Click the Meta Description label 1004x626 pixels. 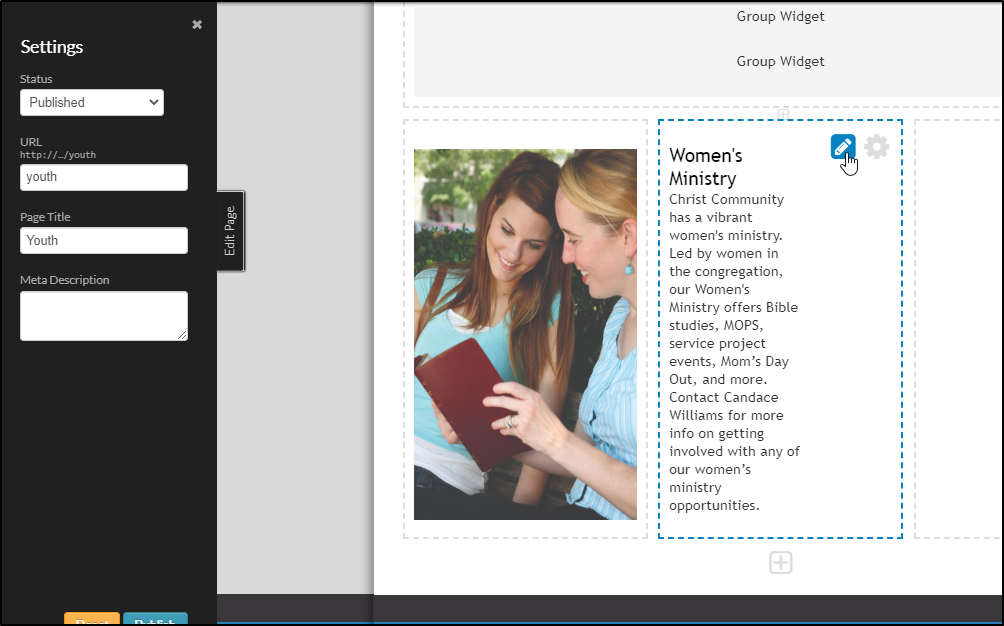pyautogui.click(x=65, y=280)
